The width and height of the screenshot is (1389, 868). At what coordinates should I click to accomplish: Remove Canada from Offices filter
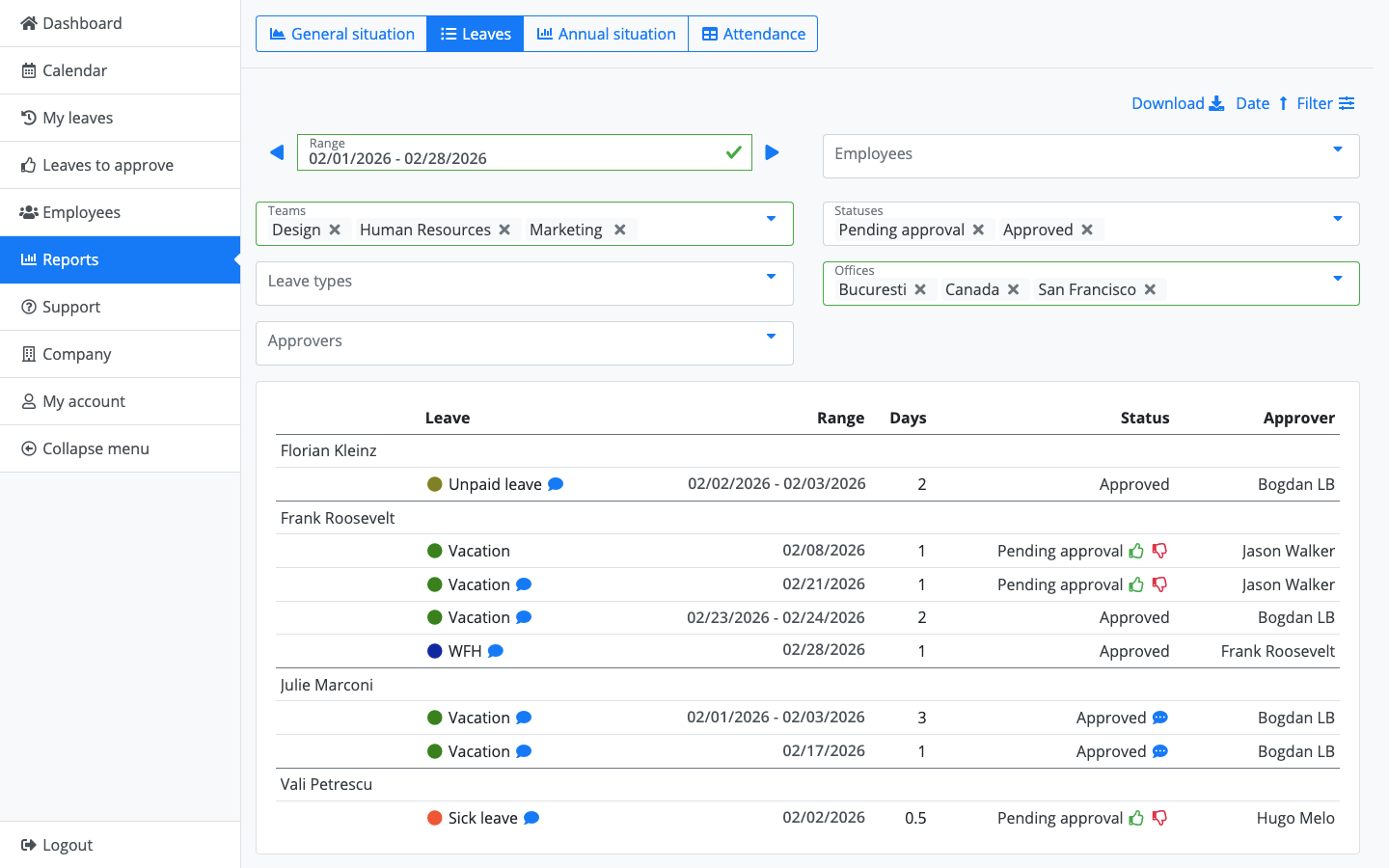click(x=1013, y=289)
